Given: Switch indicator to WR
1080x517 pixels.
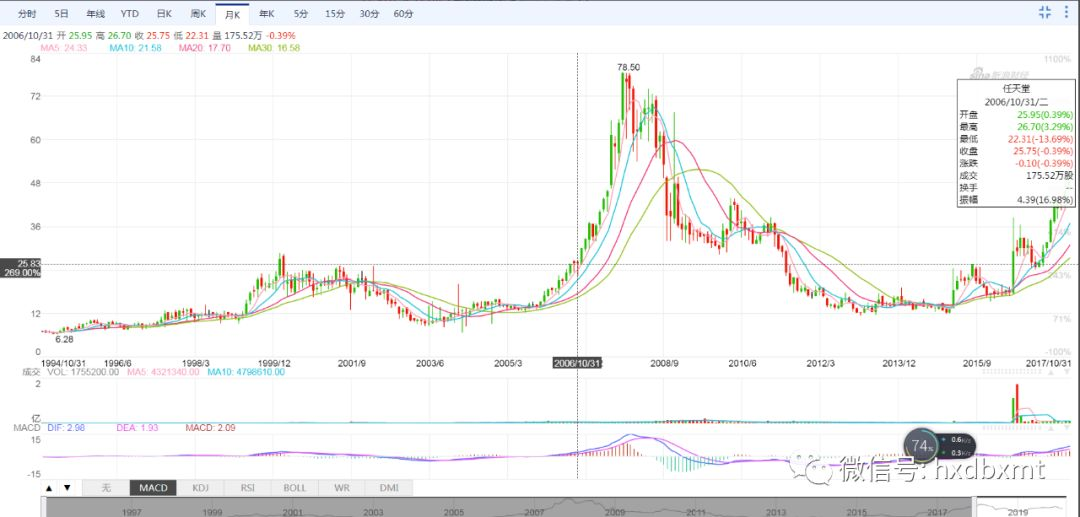Looking at the screenshot, I should pos(342,487).
